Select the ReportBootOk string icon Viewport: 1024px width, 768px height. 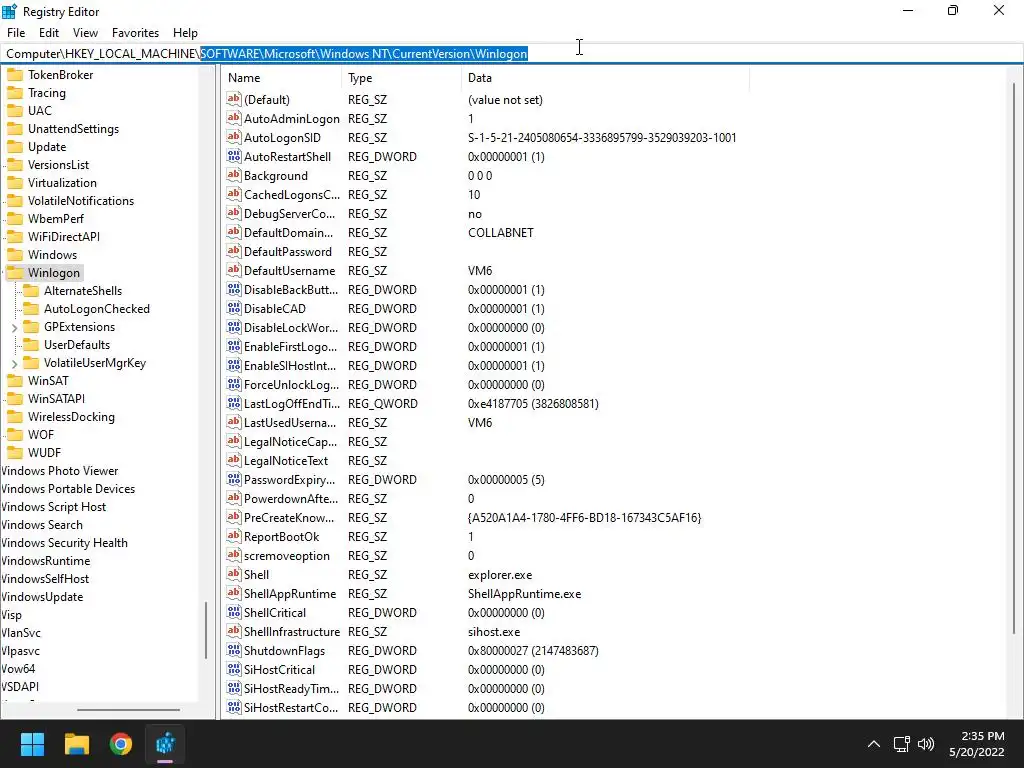tap(233, 536)
